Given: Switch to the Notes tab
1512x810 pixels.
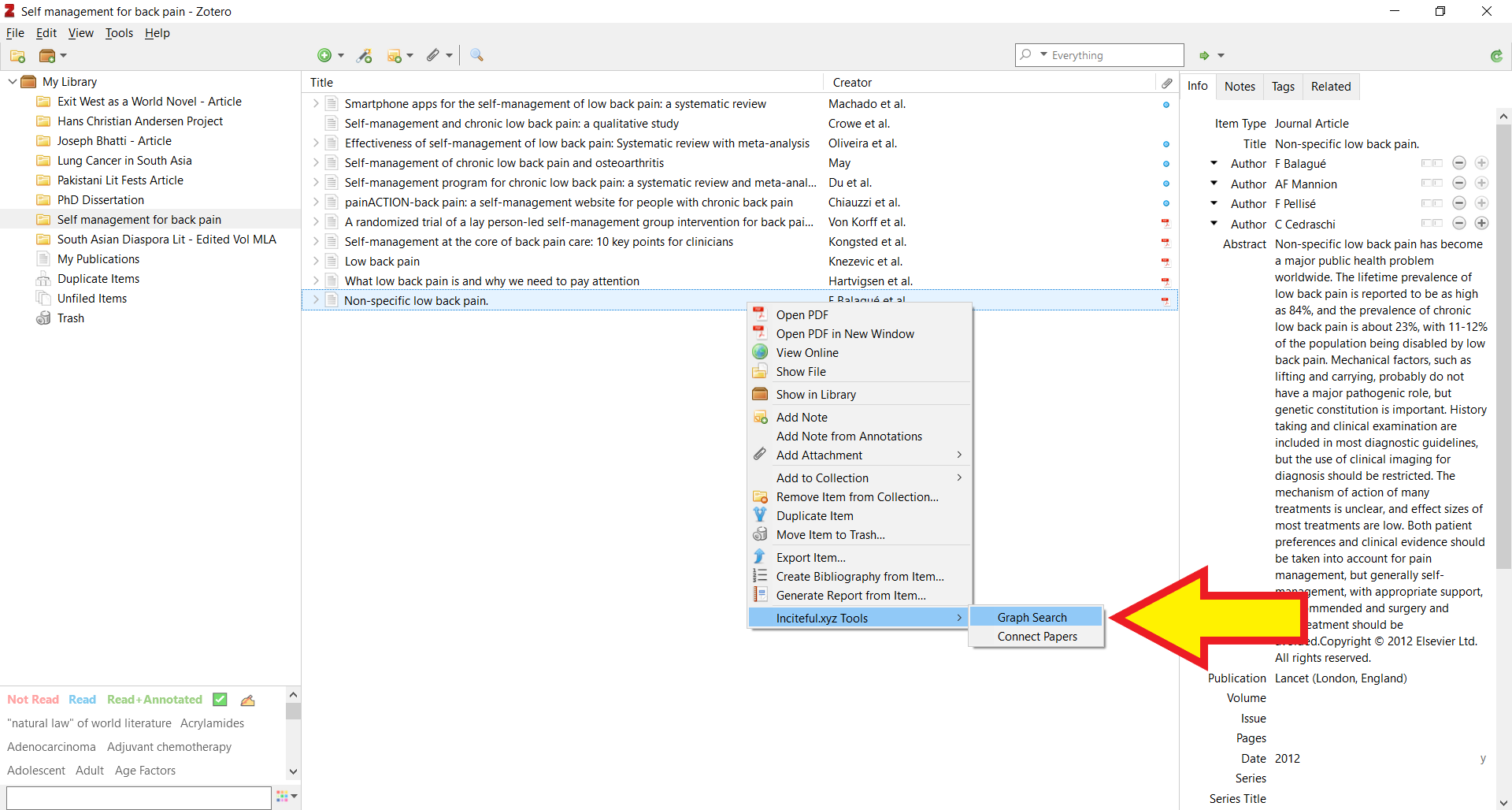Looking at the screenshot, I should [x=1240, y=87].
